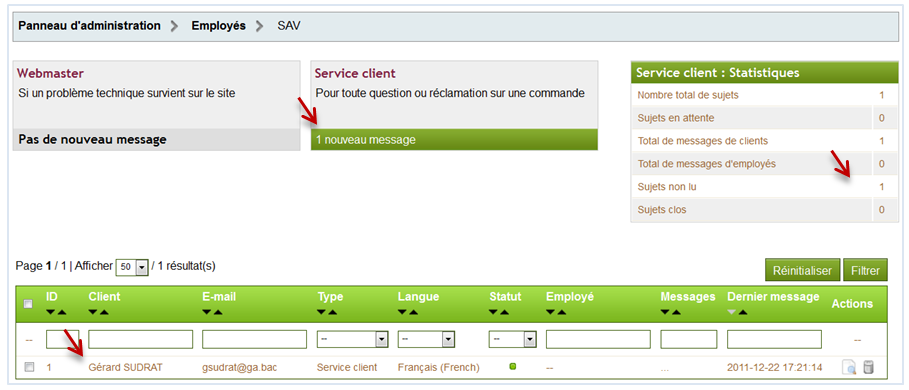Click the green status indicator in the row
Screen dimensions: 909x390
[512, 366]
